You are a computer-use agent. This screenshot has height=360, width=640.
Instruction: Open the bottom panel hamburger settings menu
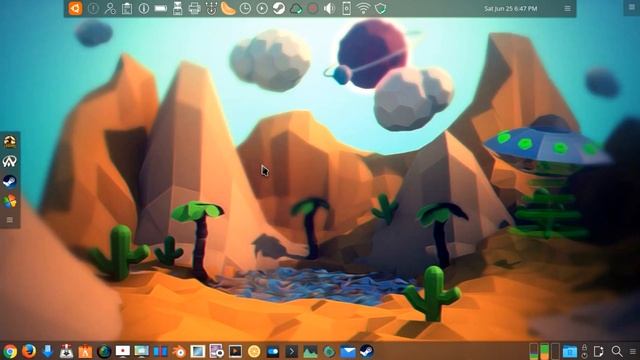633,351
